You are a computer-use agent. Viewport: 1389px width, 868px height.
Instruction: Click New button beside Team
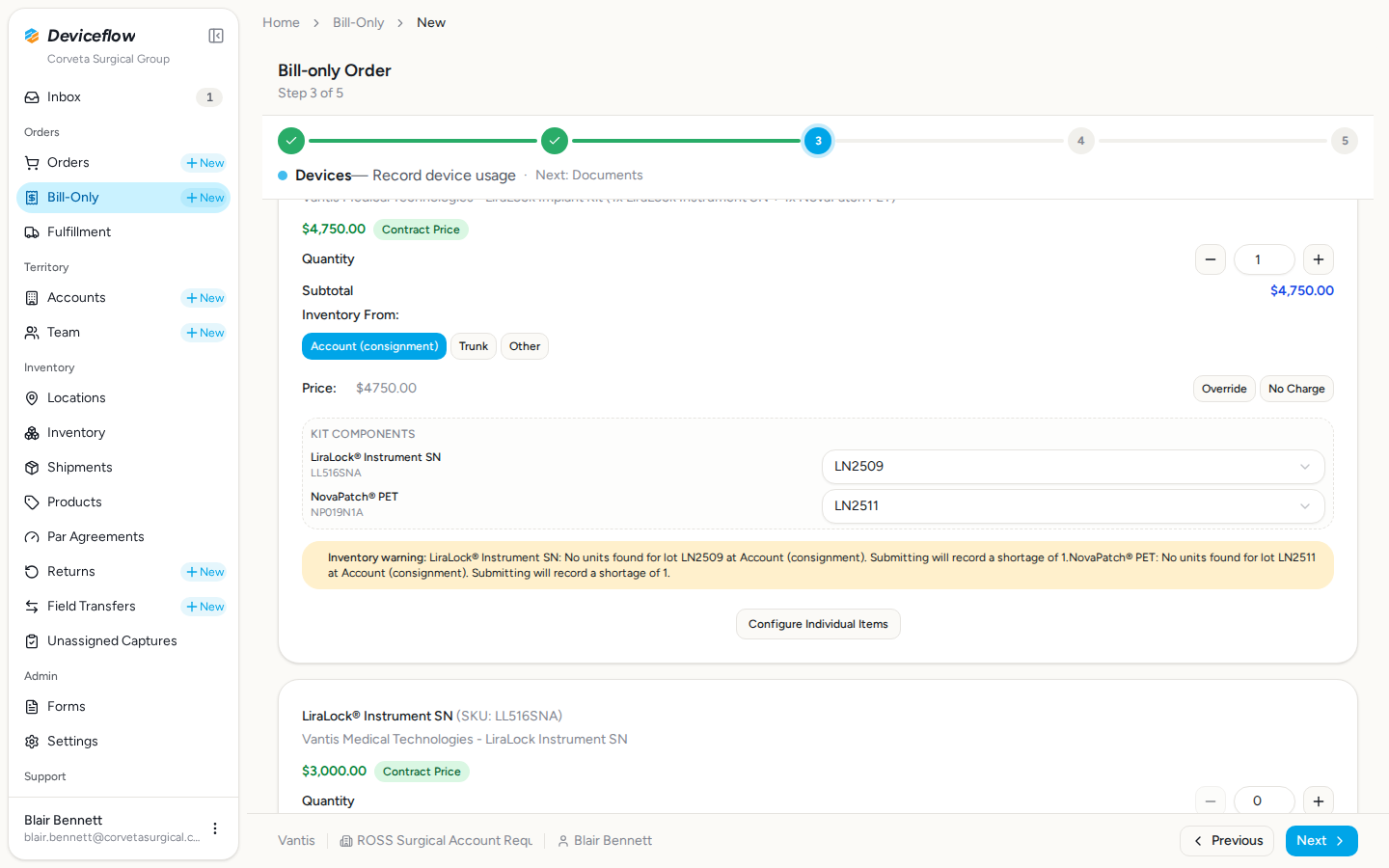(204, 333)
